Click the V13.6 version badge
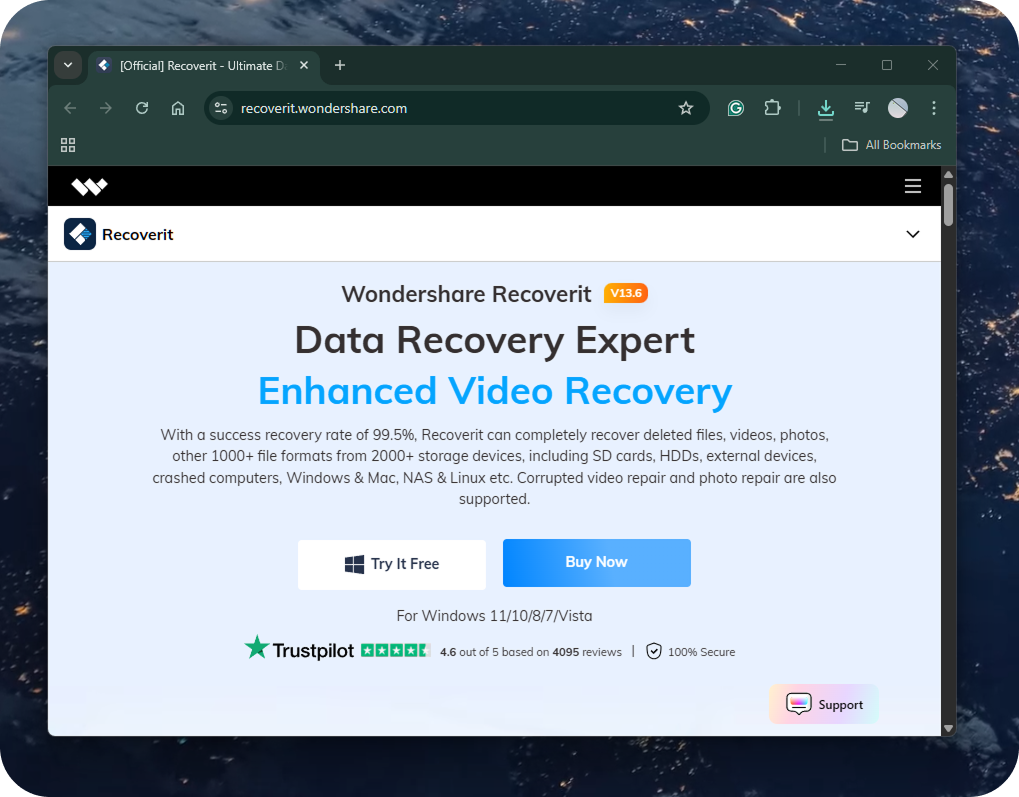Screen dimensions: 1019x797 point(625,293)
